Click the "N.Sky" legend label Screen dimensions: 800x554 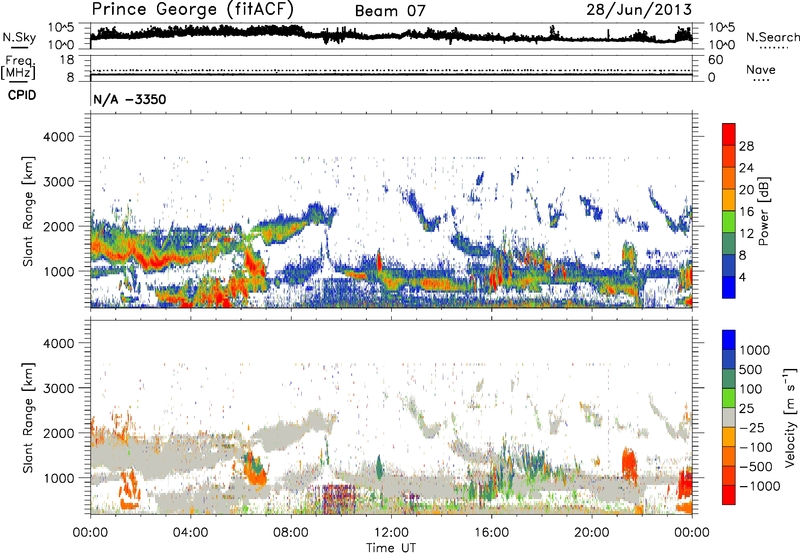point(19,37)
